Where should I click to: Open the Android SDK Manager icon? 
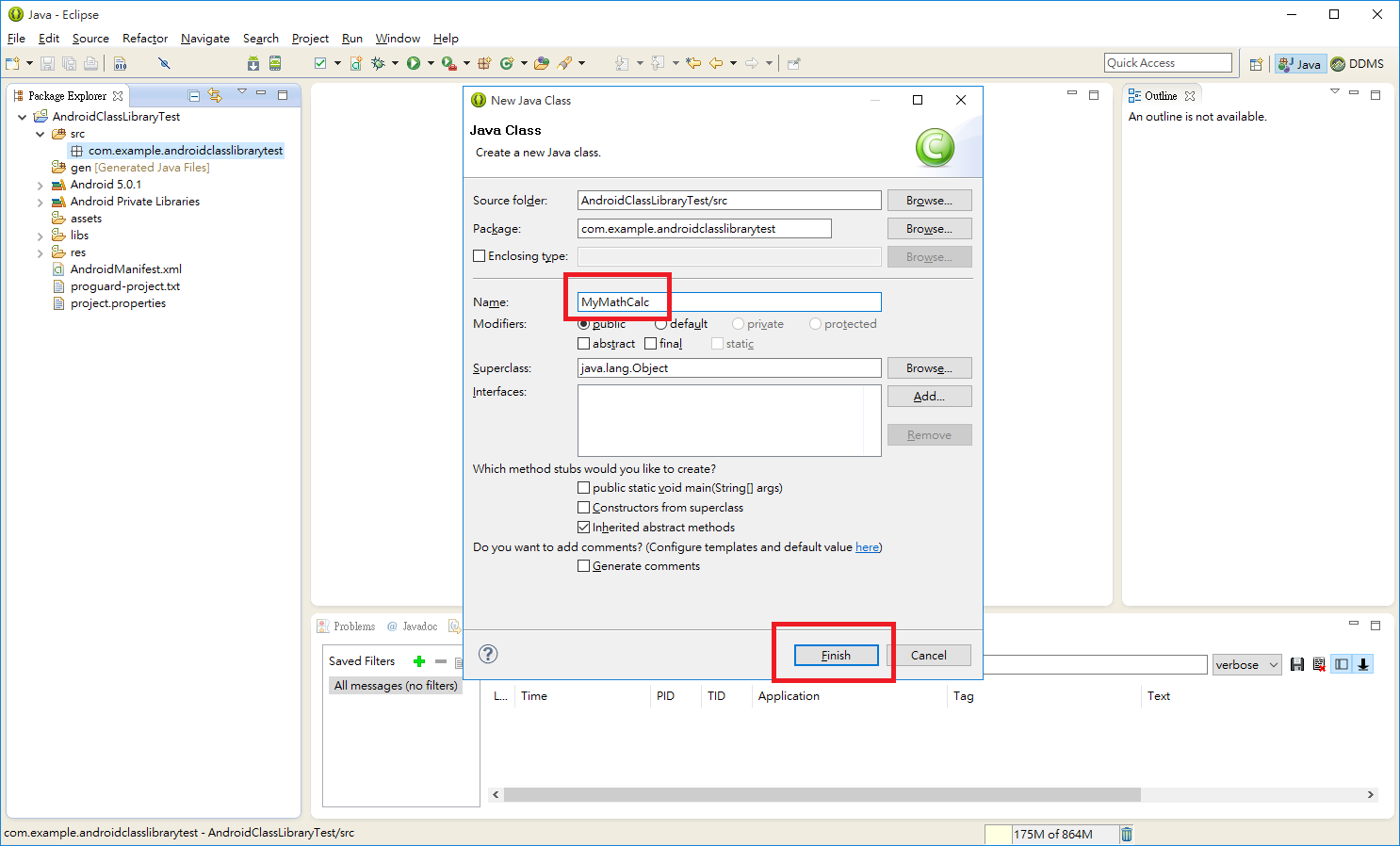coord(253,63)
